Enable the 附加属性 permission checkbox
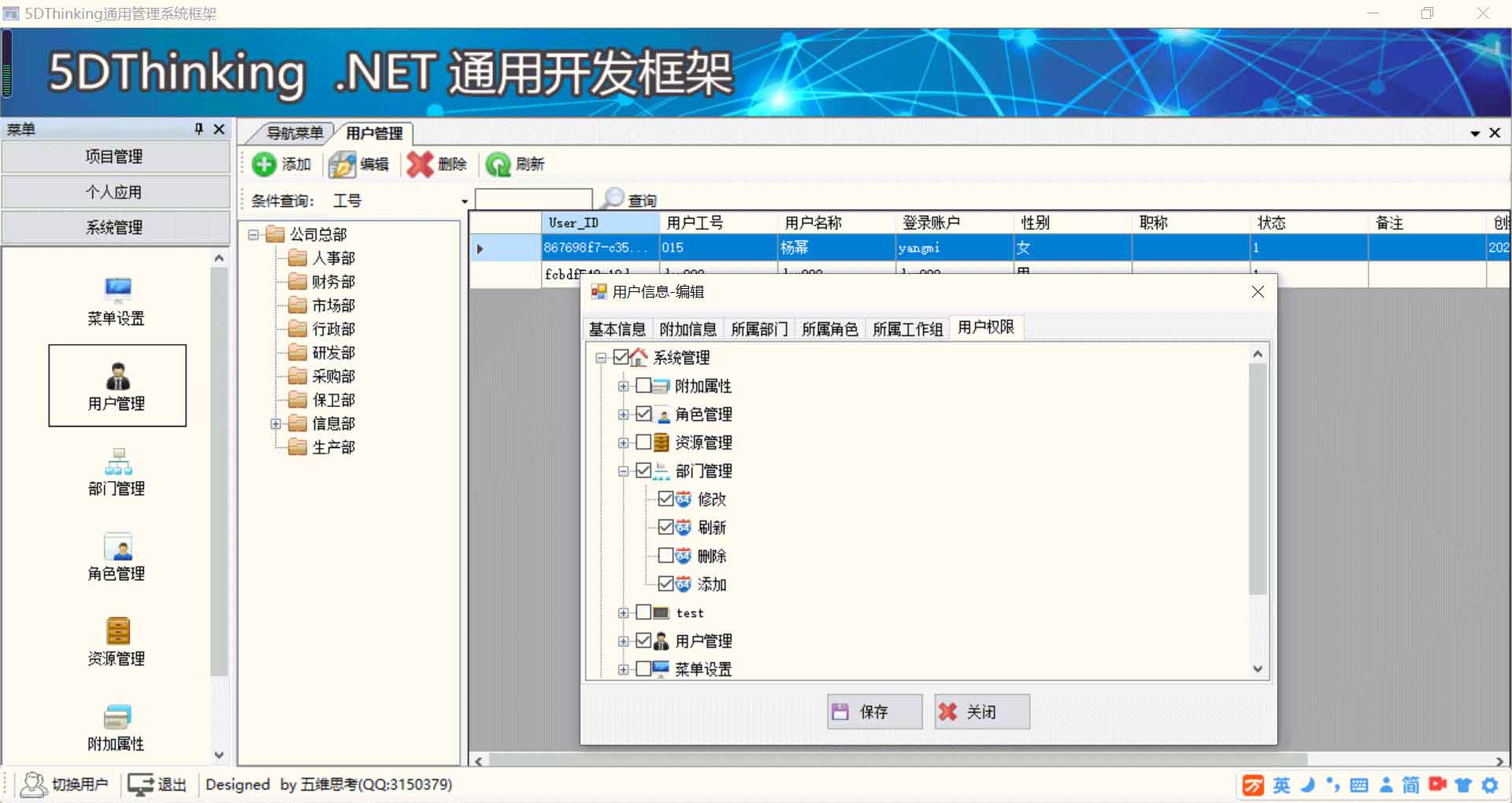 click(643, 386)
